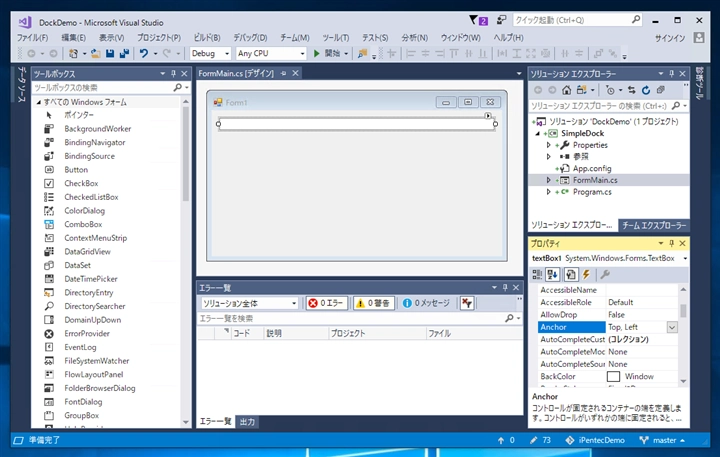
Task: Open the File menu
Action: pyautogui.click(x=33, y=38)
